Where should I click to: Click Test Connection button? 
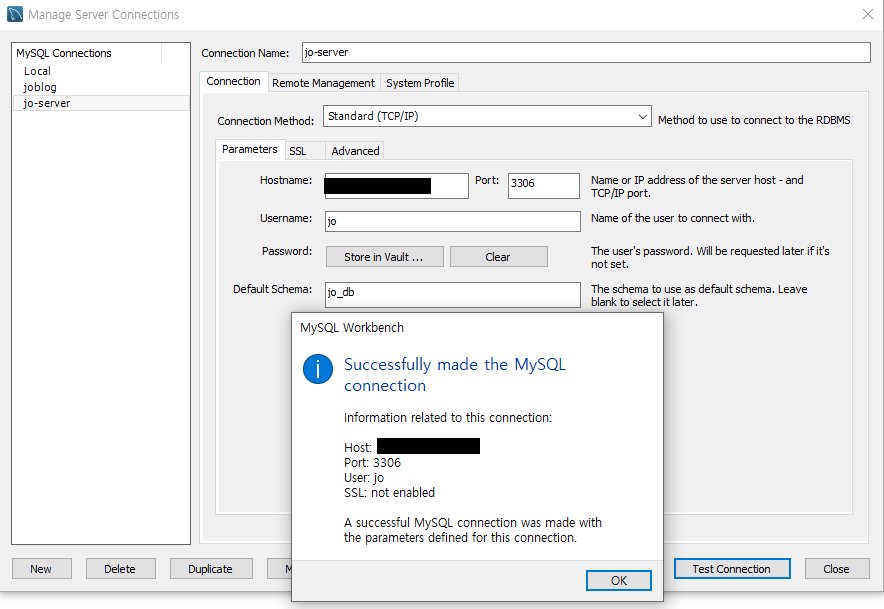(x=732, y=568)
